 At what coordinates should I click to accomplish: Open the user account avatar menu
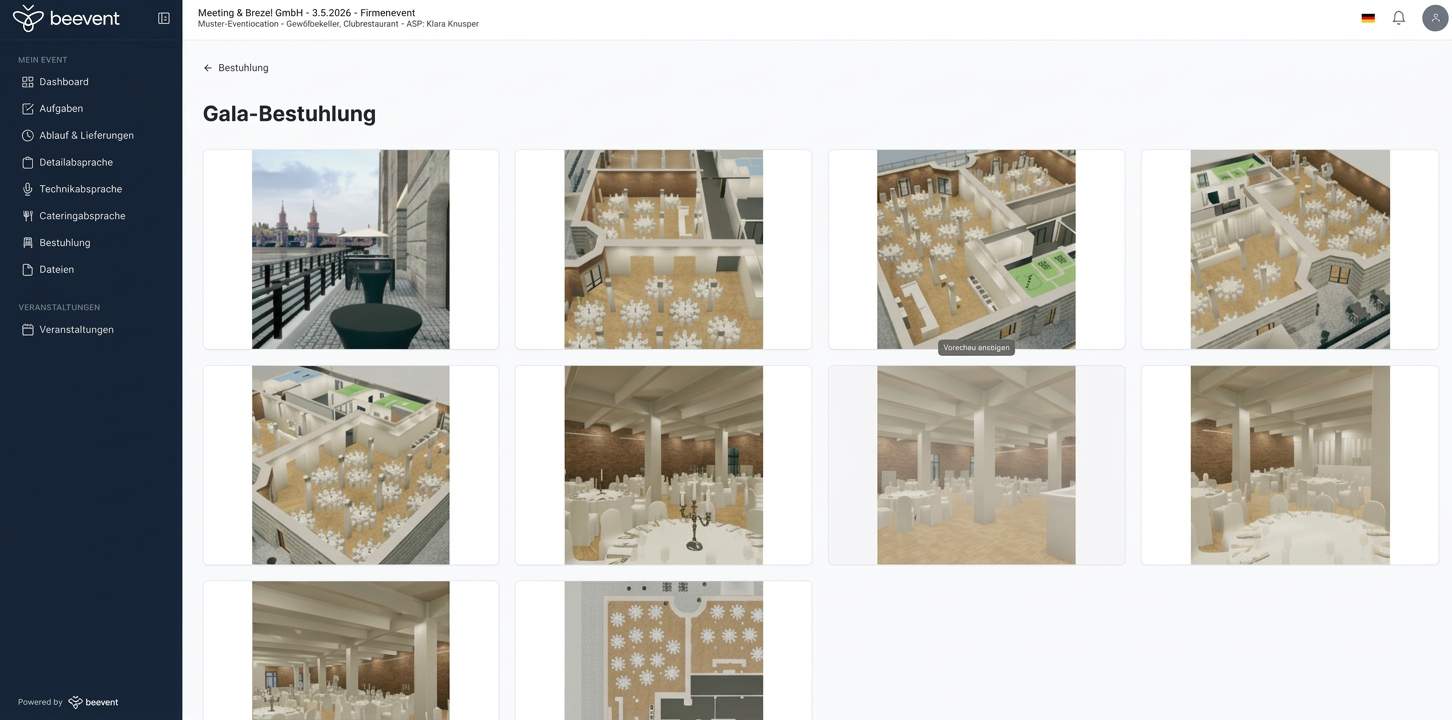(1434, 17)
